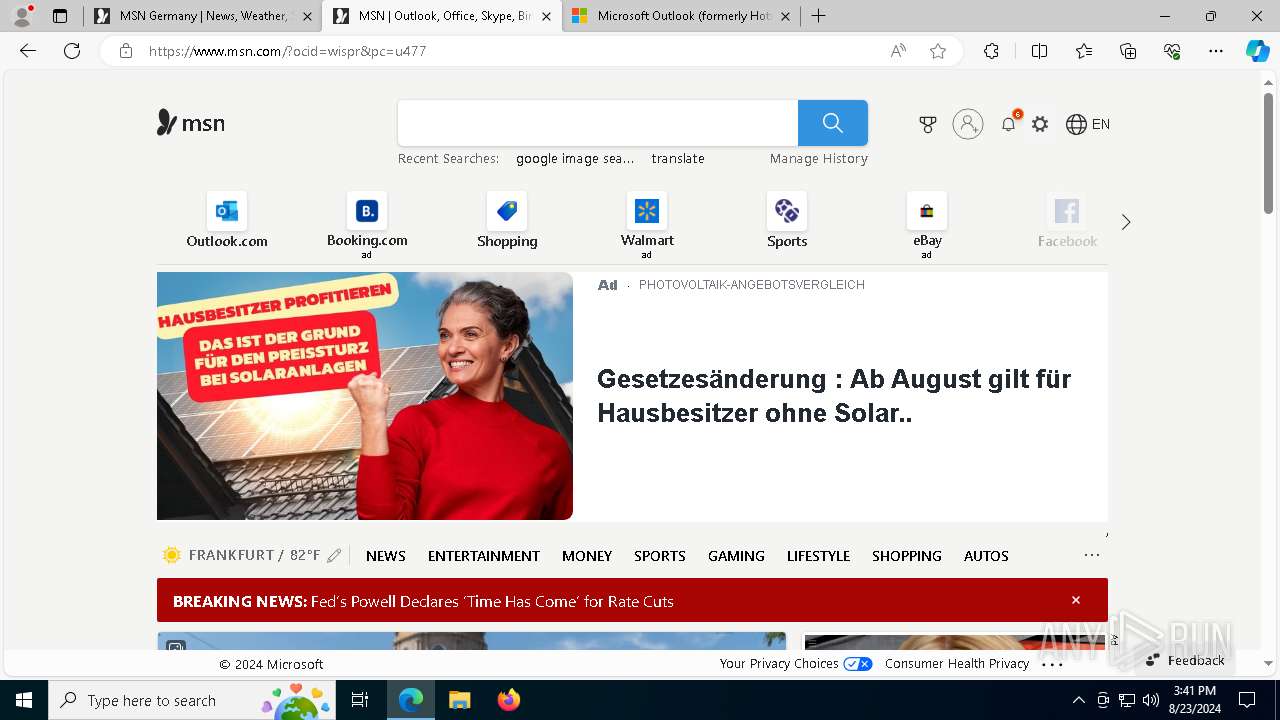Click the page vertical scrollbar
Image resolution: width=1280 pixels, height=720 pixels.
pyautogui.click(x=1268, y=153)
